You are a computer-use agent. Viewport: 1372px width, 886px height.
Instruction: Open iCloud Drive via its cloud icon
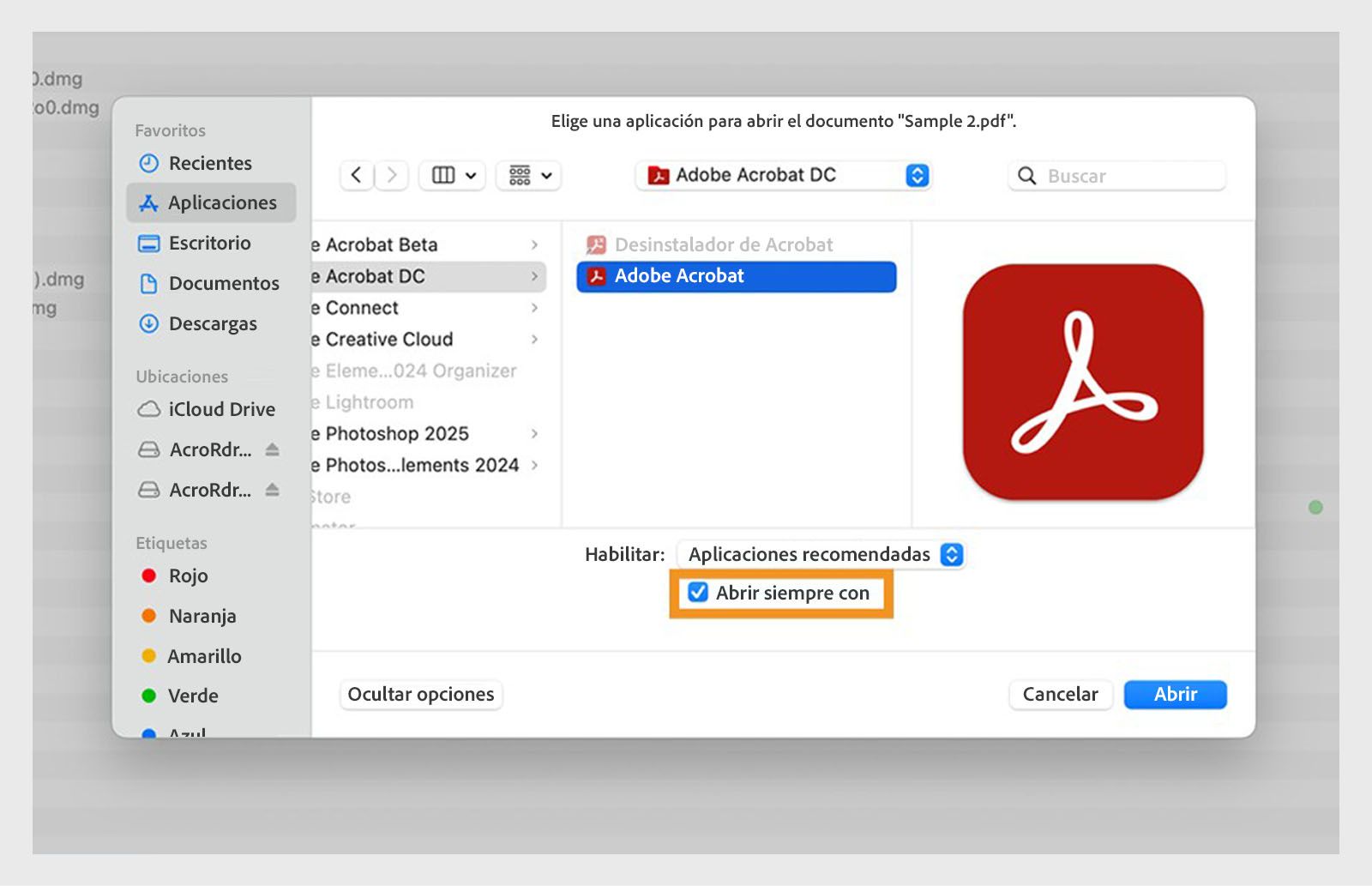(x=149, y=409)
